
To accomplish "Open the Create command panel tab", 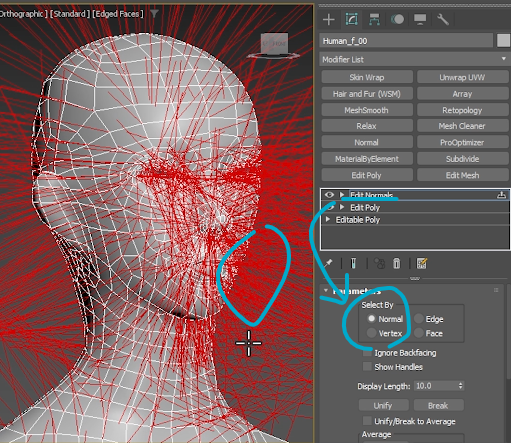I will [329, 19].
